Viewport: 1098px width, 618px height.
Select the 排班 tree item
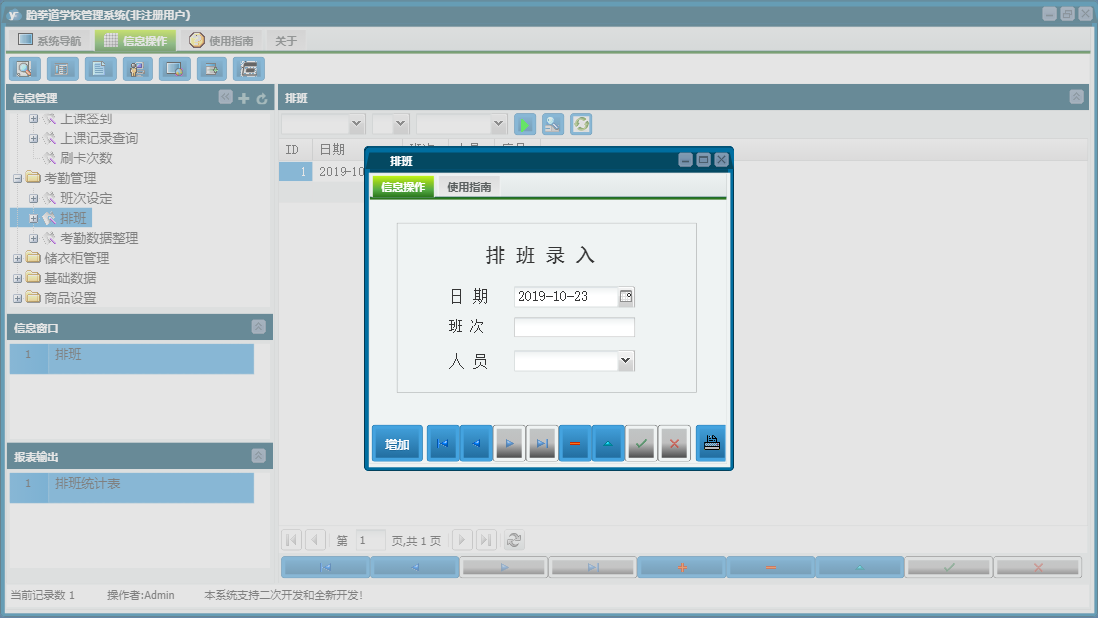pos(74,218)
